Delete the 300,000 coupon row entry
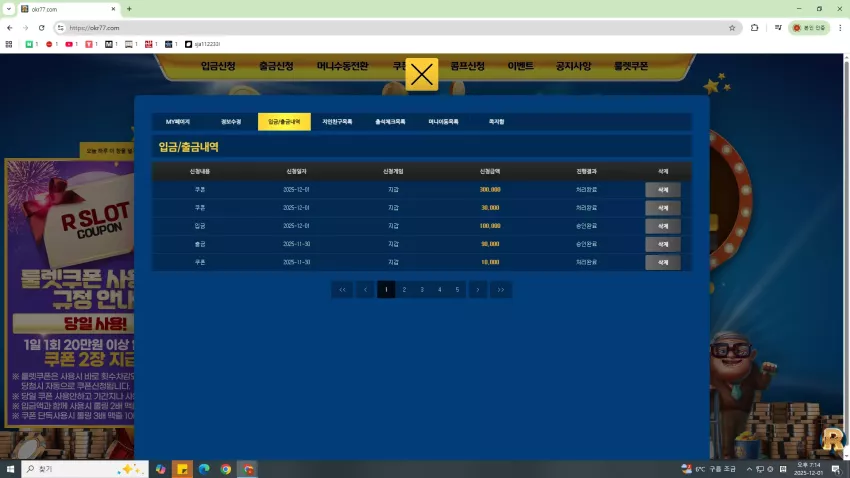 tap(662, 190)
